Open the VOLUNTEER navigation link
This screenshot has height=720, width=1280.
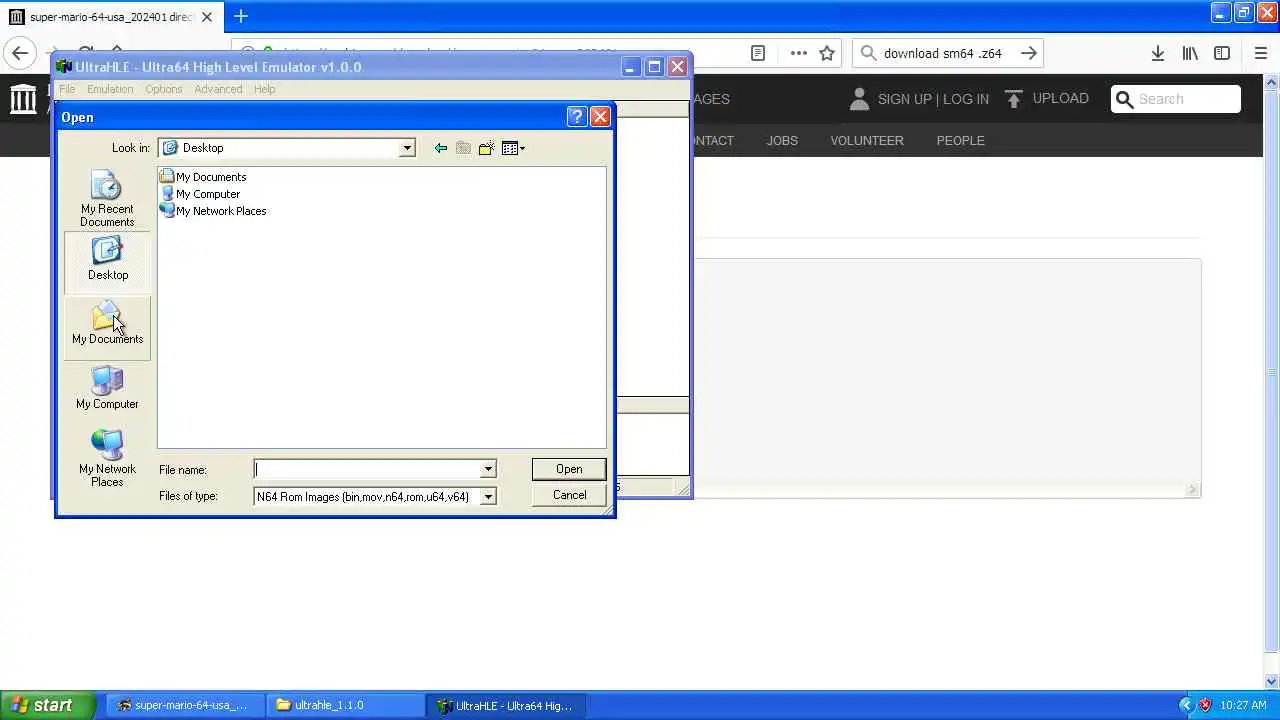pyautogui.click(x=867, y=140)
